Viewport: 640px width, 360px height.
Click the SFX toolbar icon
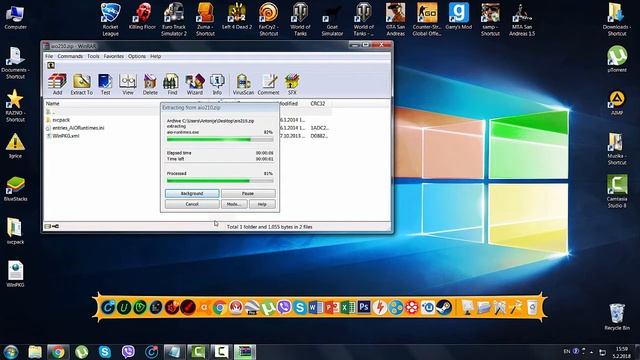coord(292,84)
